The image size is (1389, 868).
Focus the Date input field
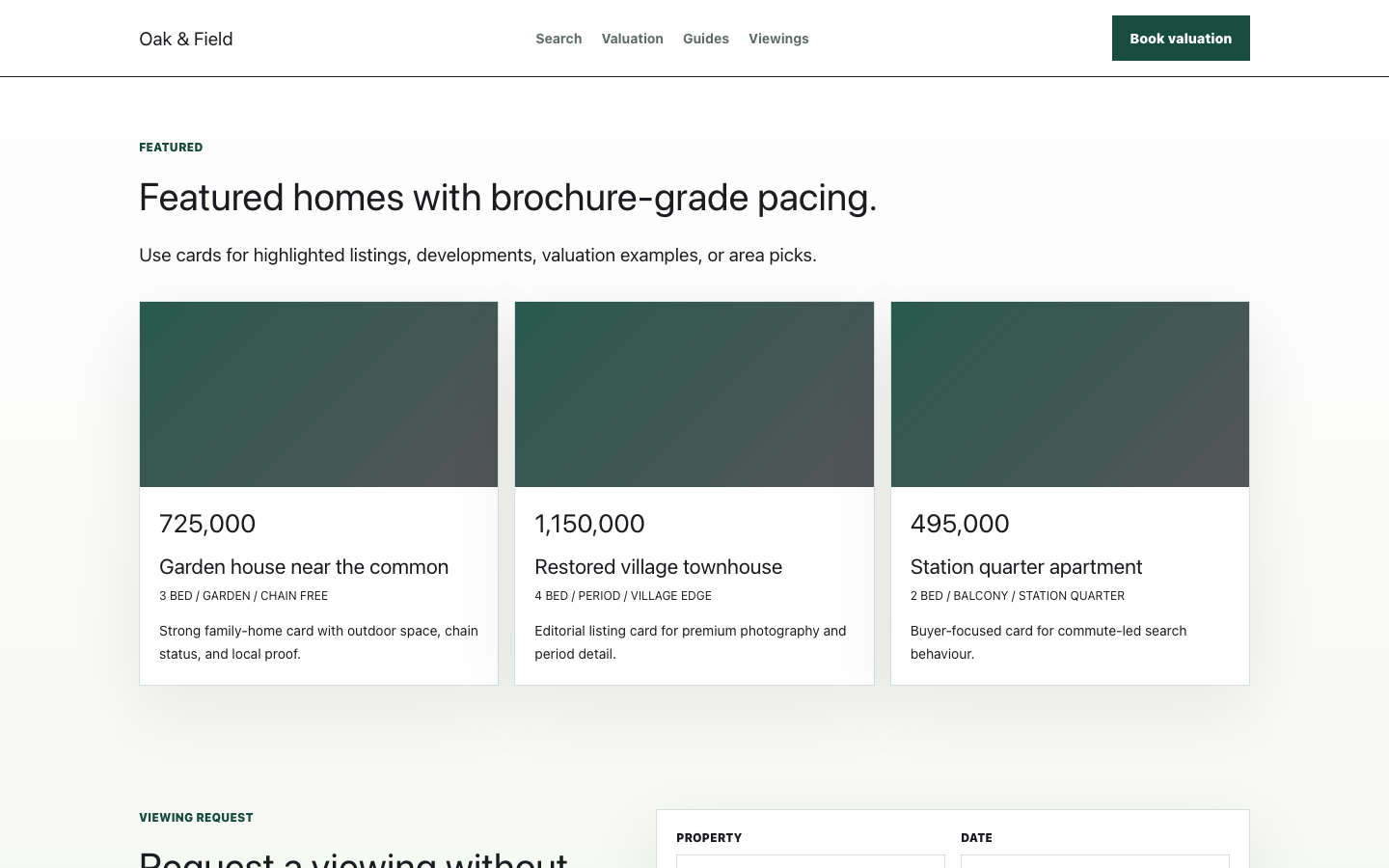click(1095, 861)
